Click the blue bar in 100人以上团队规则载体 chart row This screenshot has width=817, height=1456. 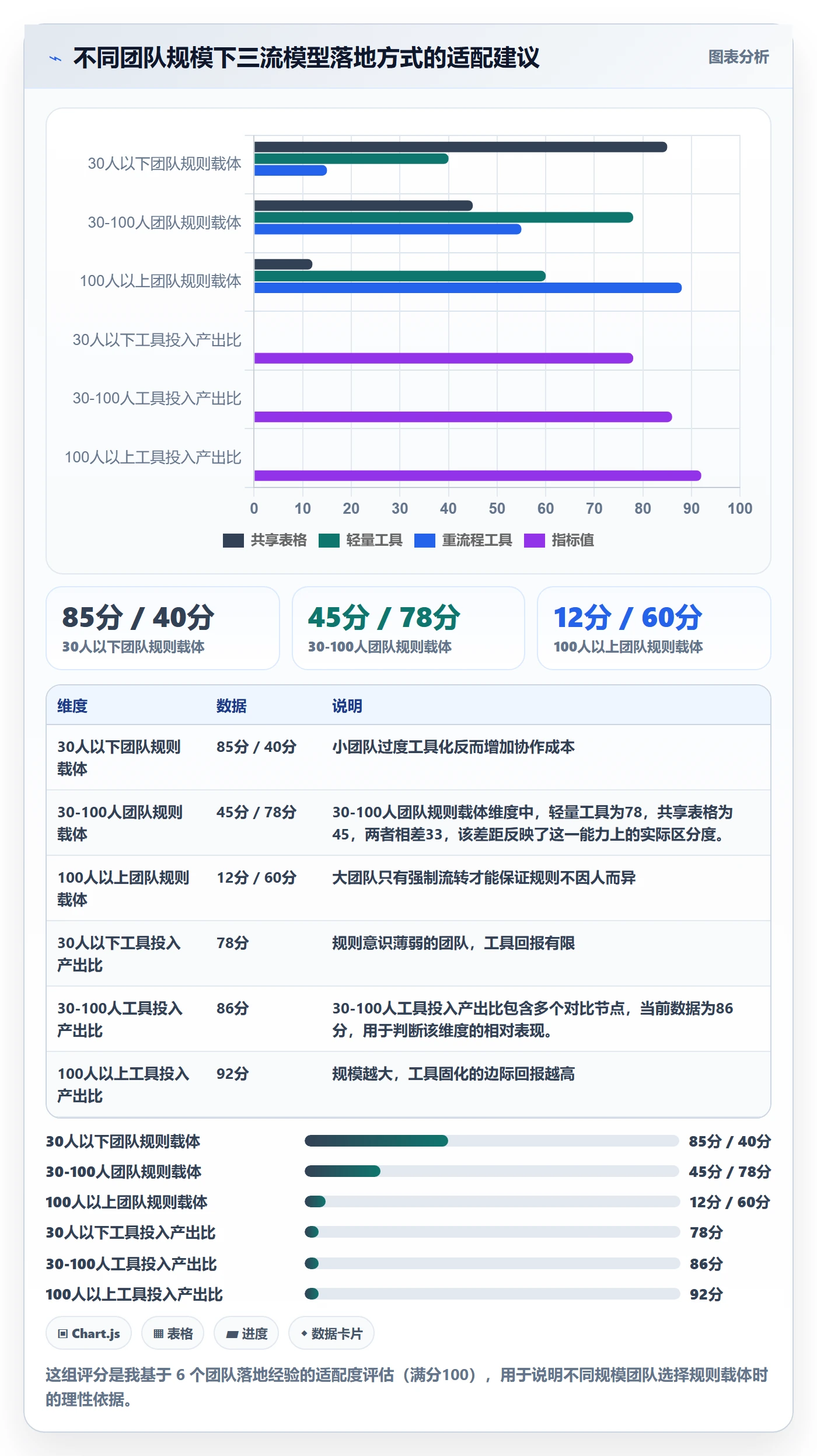[468, 288]
